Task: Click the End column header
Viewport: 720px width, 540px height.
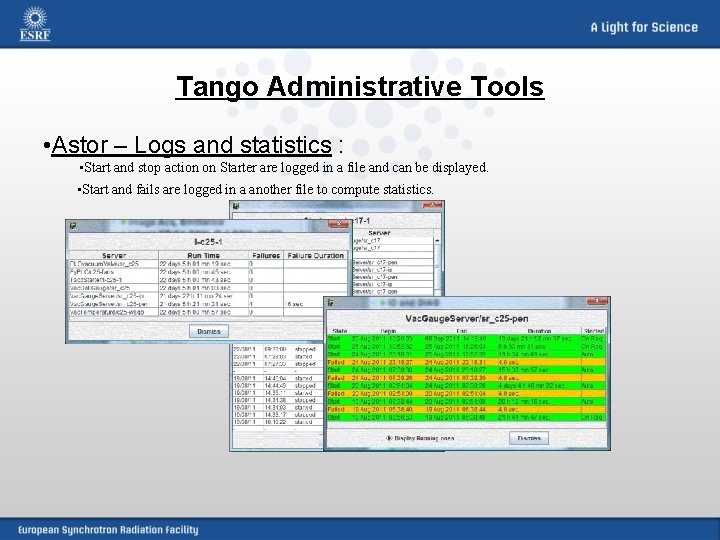Action: point(461,331)
